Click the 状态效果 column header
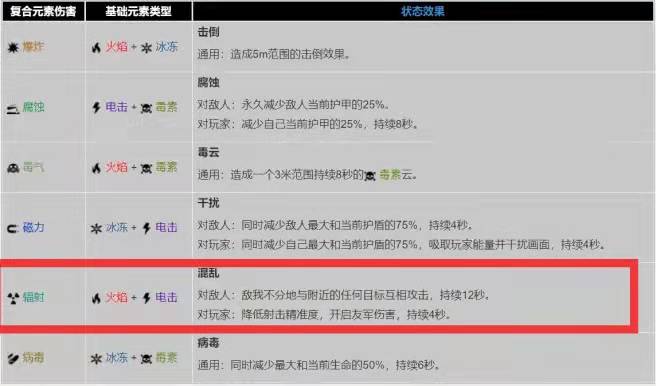The width and height of the screenshot is (656, 386). click(423, 11)
